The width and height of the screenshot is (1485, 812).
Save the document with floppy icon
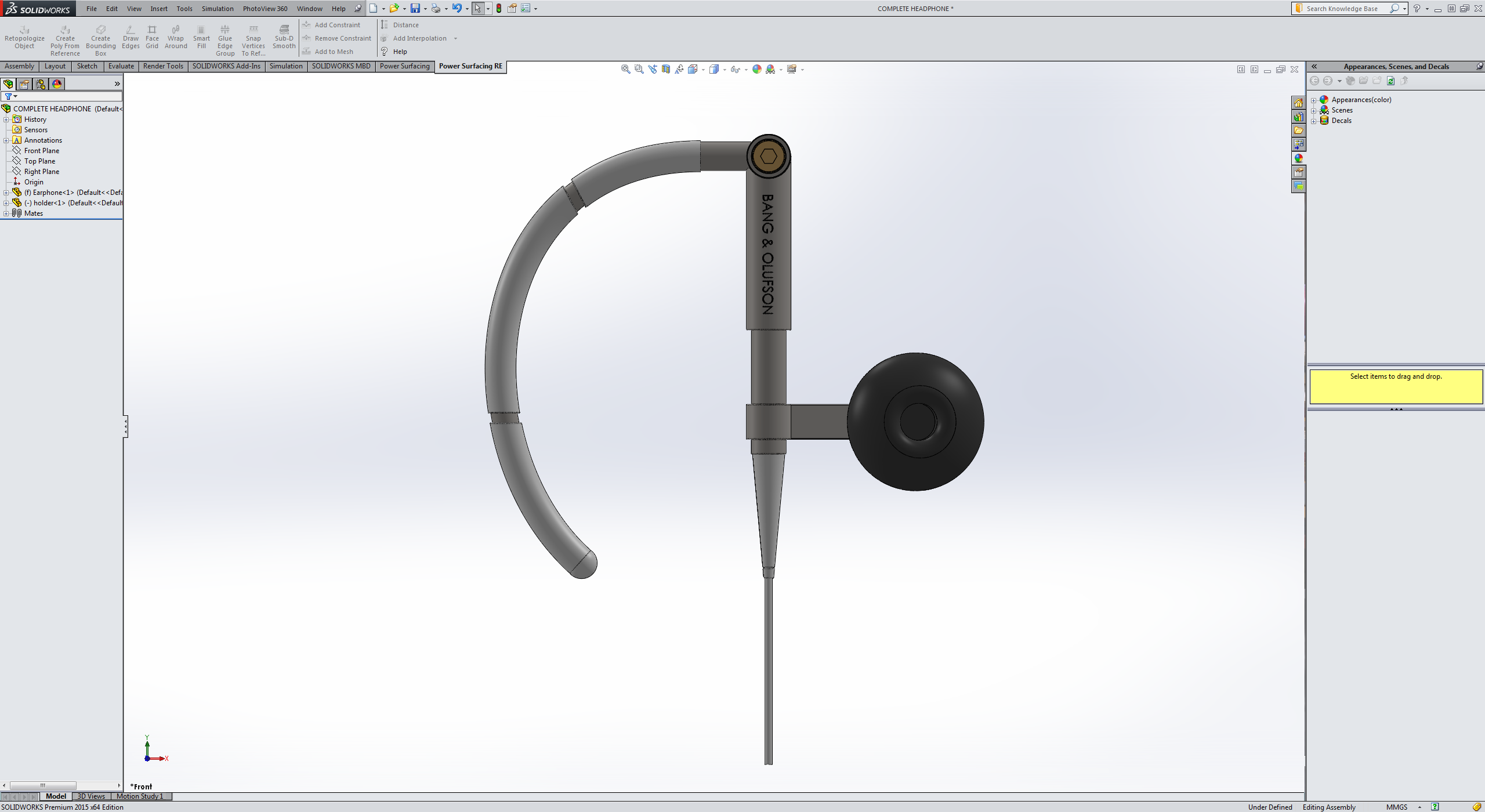tap(415, 8)
